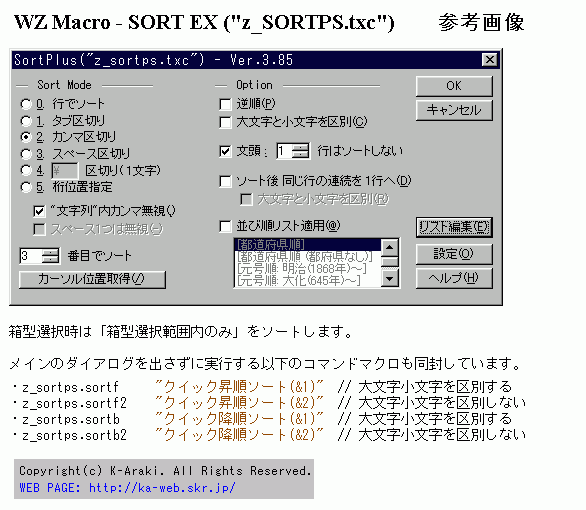Increase the 番目でソート column spinner
The height and width of the screenshot is (510, 586).
pyautogui.click(x=50, y=252)
